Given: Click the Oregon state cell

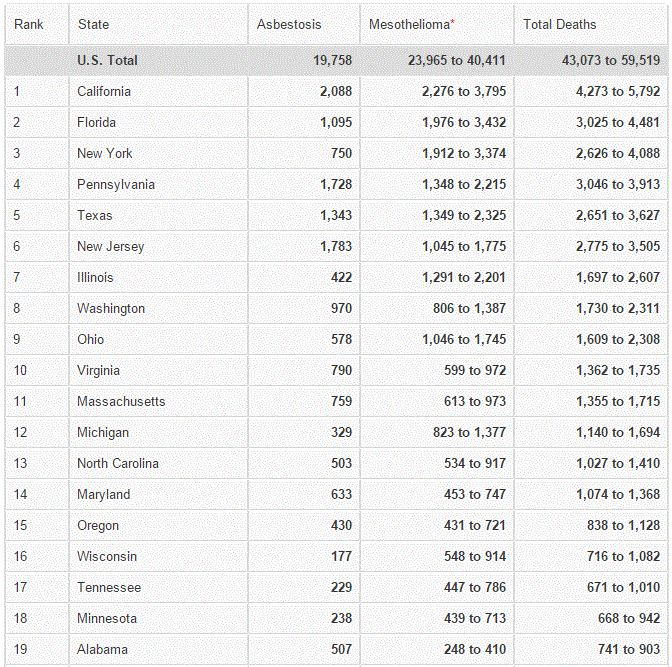Looking at the screenshot, I should pos(98,525).
